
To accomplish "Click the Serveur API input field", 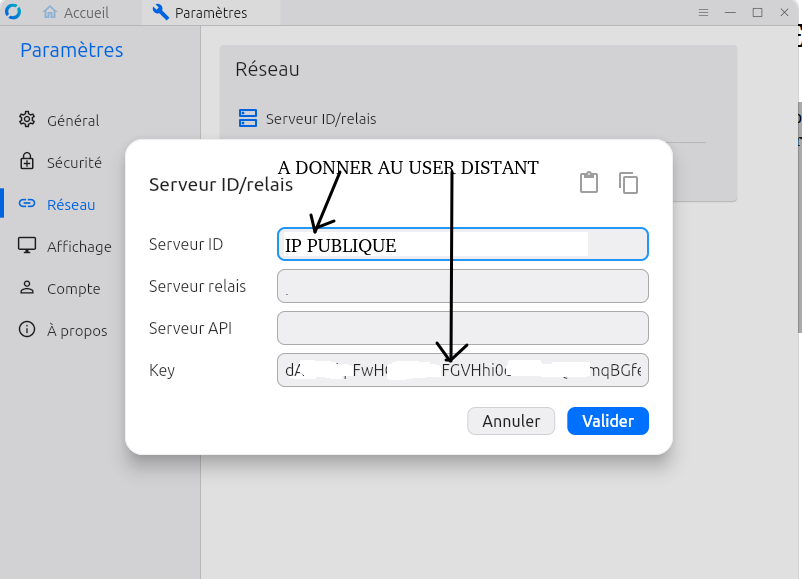I will [x=463, y=328].
